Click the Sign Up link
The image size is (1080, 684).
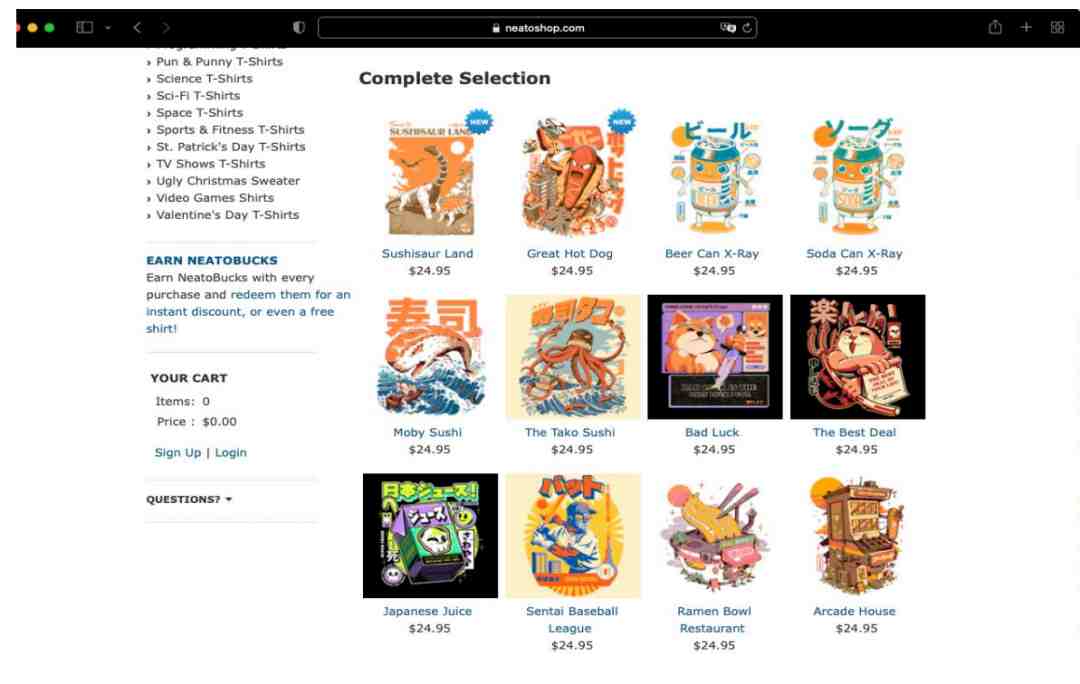pyautogui.click(x=178, y=453)
